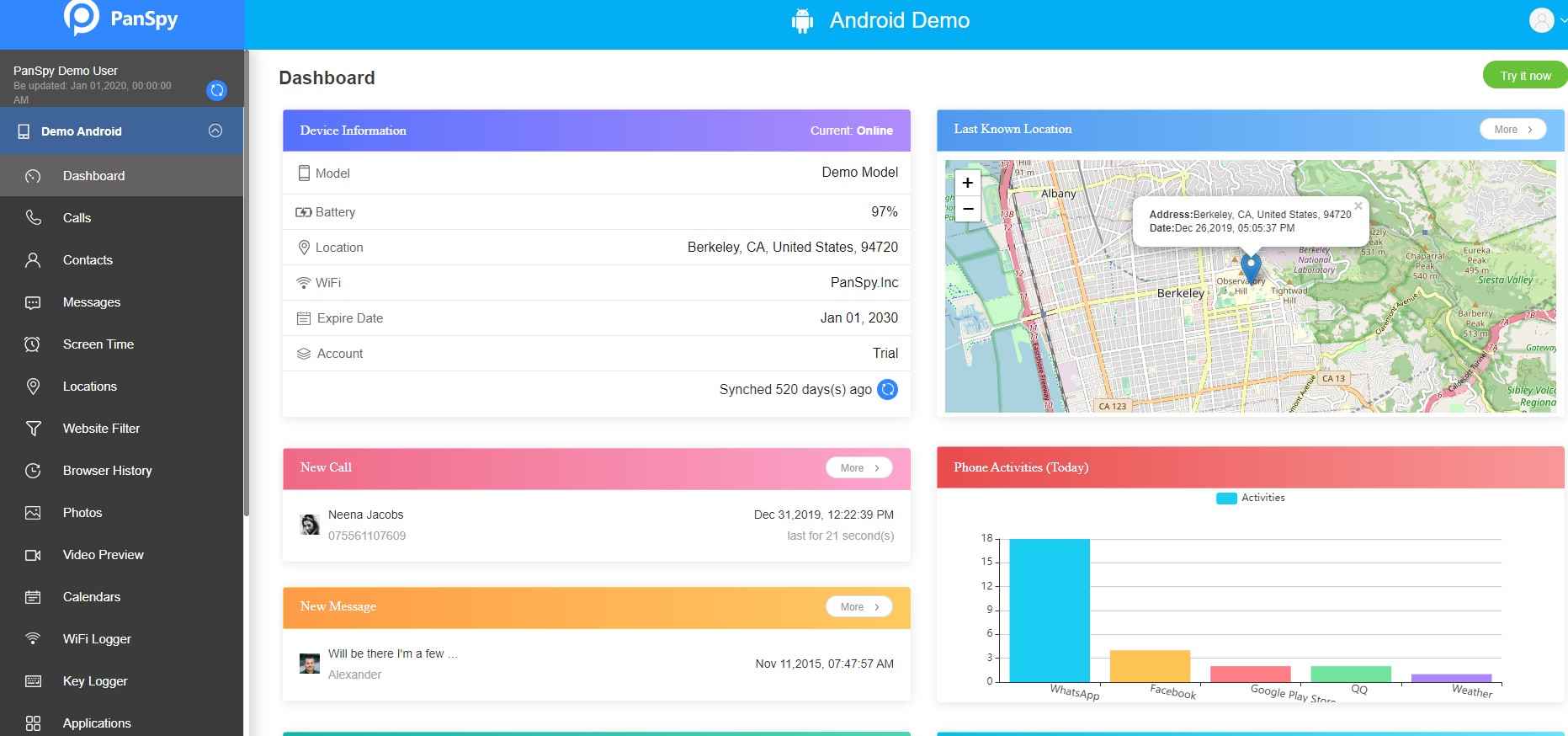
Task: Click Neena Jacobs contact photo
Action: point(310,525)
